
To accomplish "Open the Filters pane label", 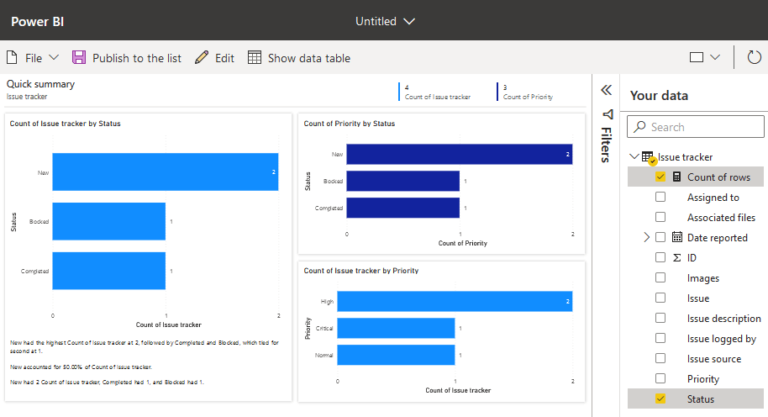I will [606, 145].
